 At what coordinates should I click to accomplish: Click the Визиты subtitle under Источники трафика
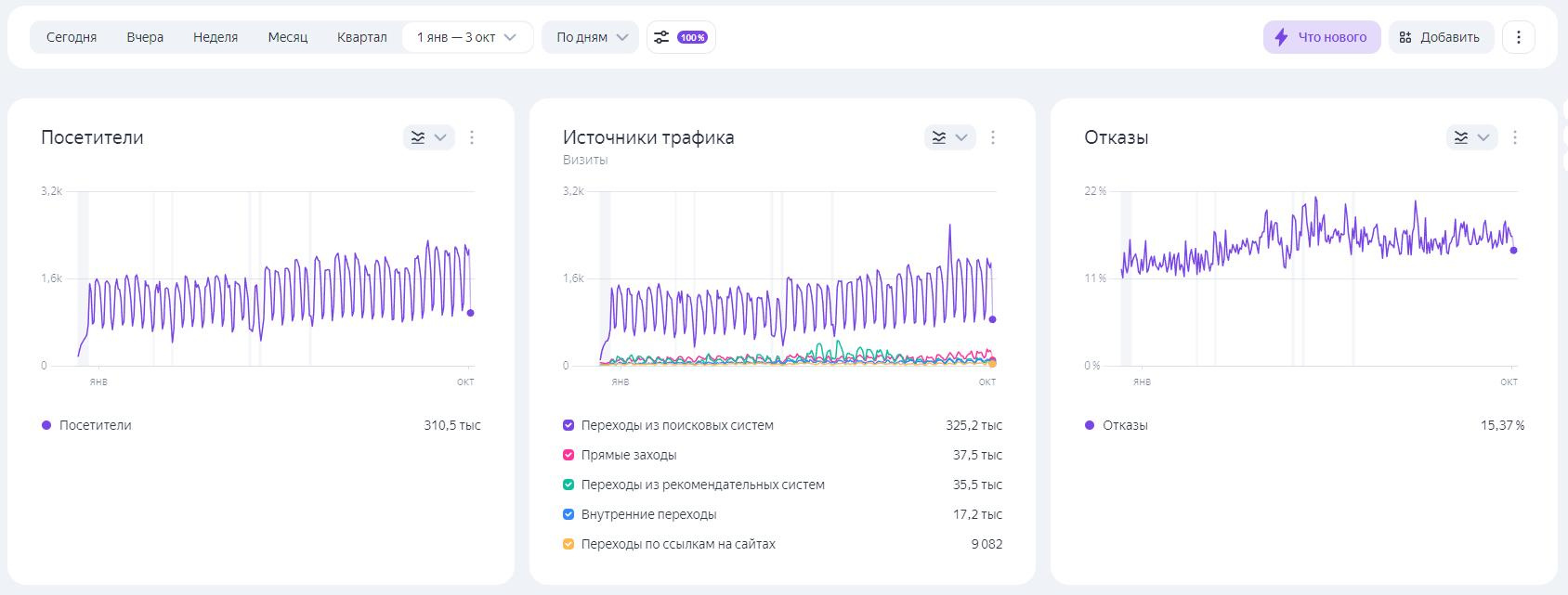point(585,160)
